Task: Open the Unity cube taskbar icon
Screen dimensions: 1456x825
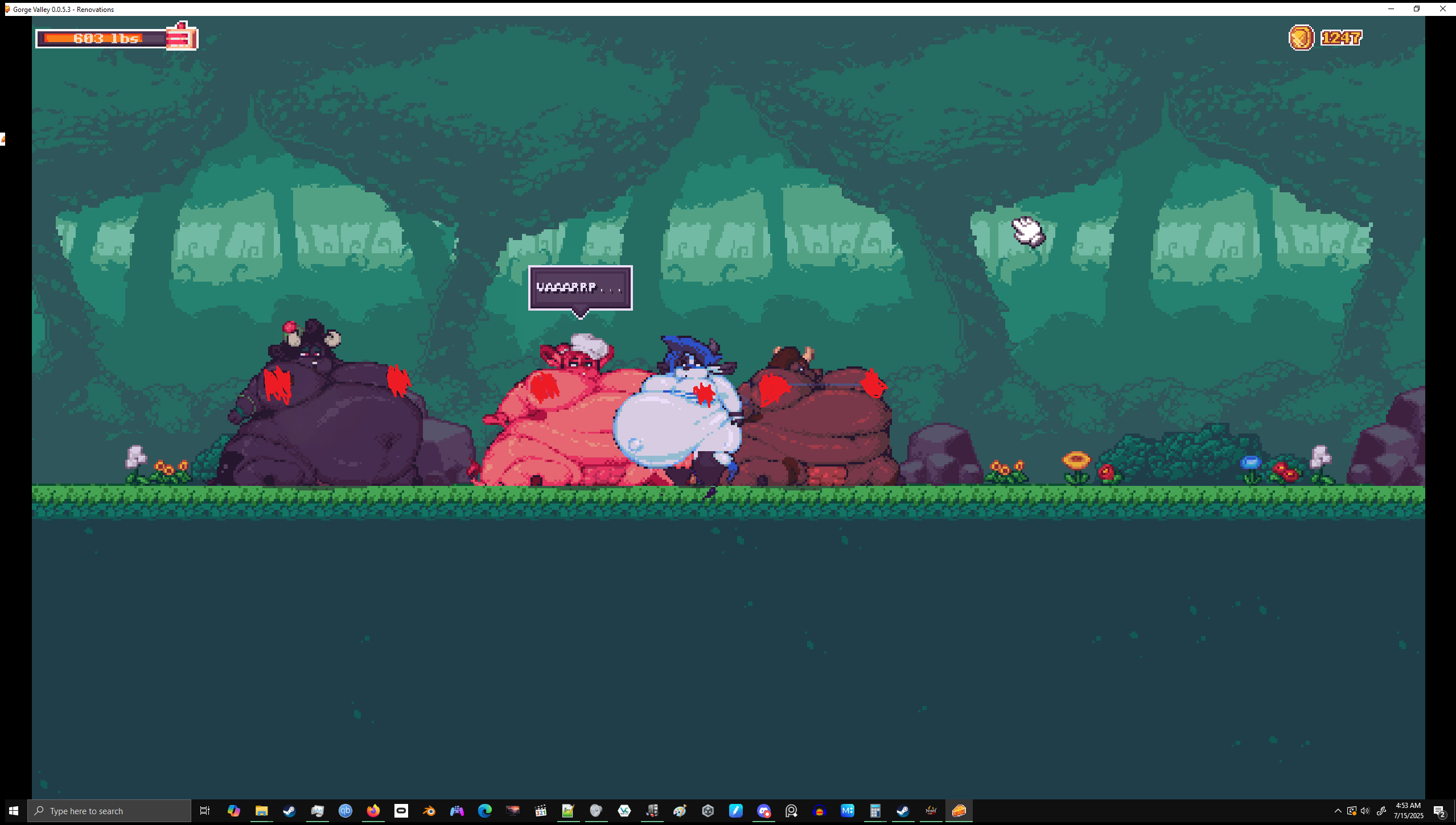Action: click(708, 811)
